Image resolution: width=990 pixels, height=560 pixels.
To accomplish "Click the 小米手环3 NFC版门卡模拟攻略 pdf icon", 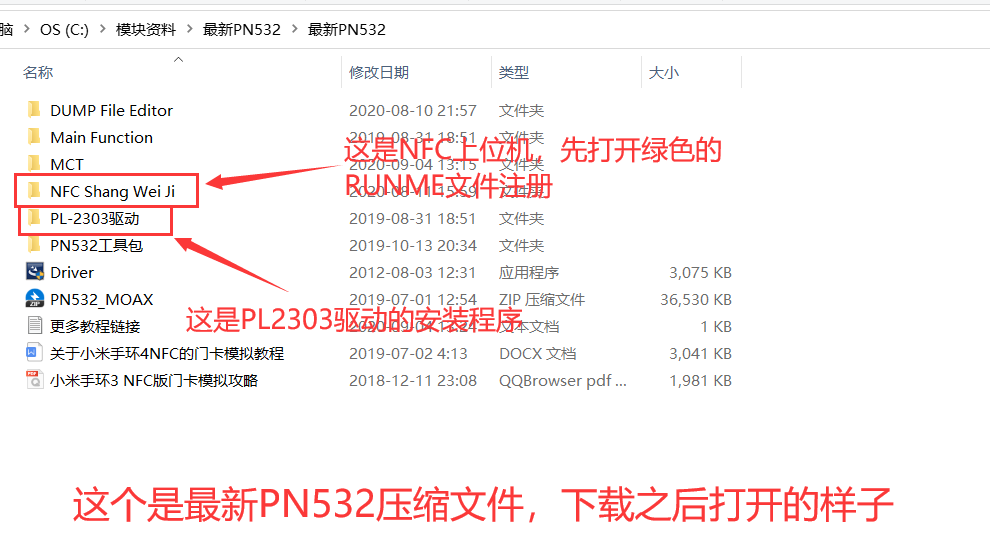I will (34, 380).
